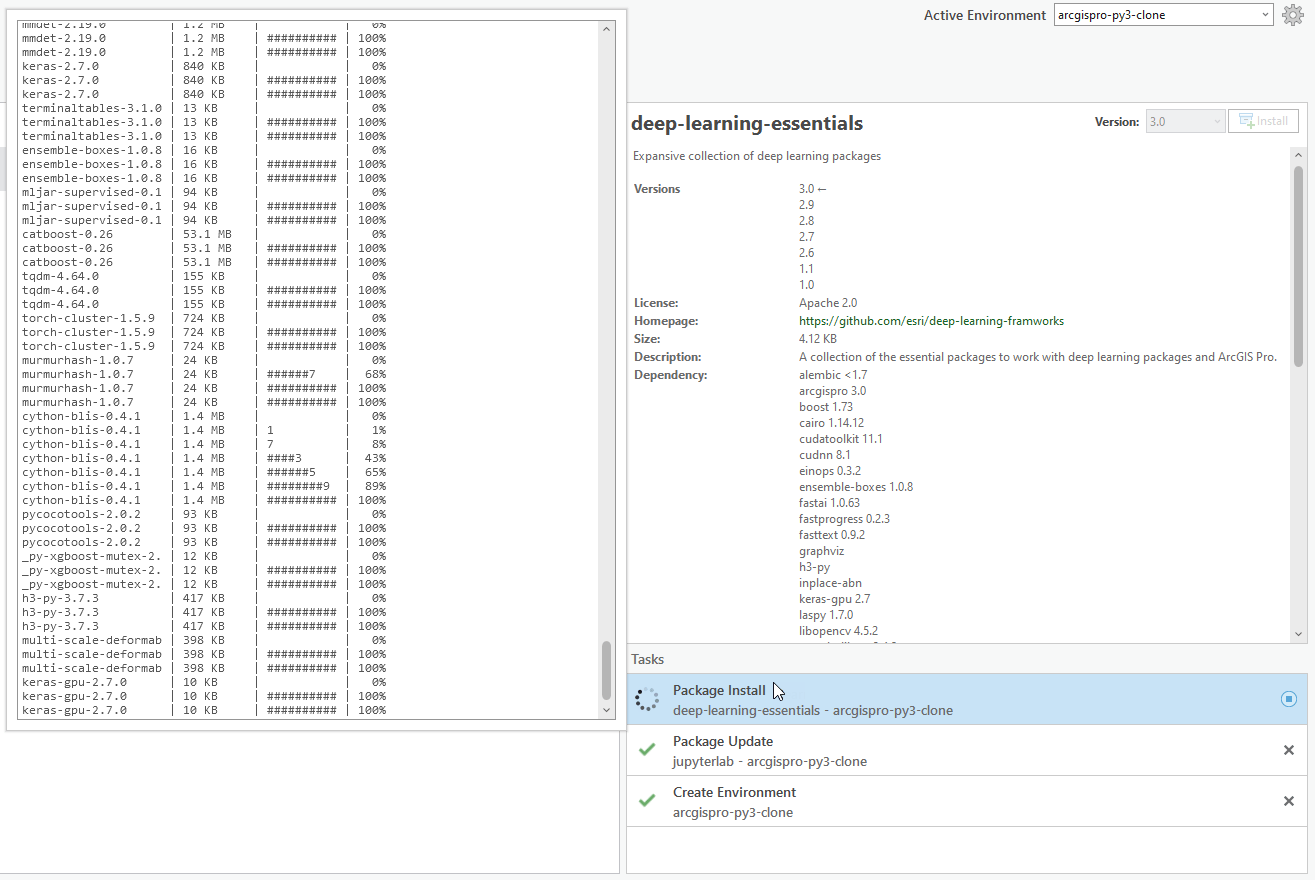Click the ensemble-boxes 1.0.8 dependency
1315x880 pixels.
click(x=856, y=487)
